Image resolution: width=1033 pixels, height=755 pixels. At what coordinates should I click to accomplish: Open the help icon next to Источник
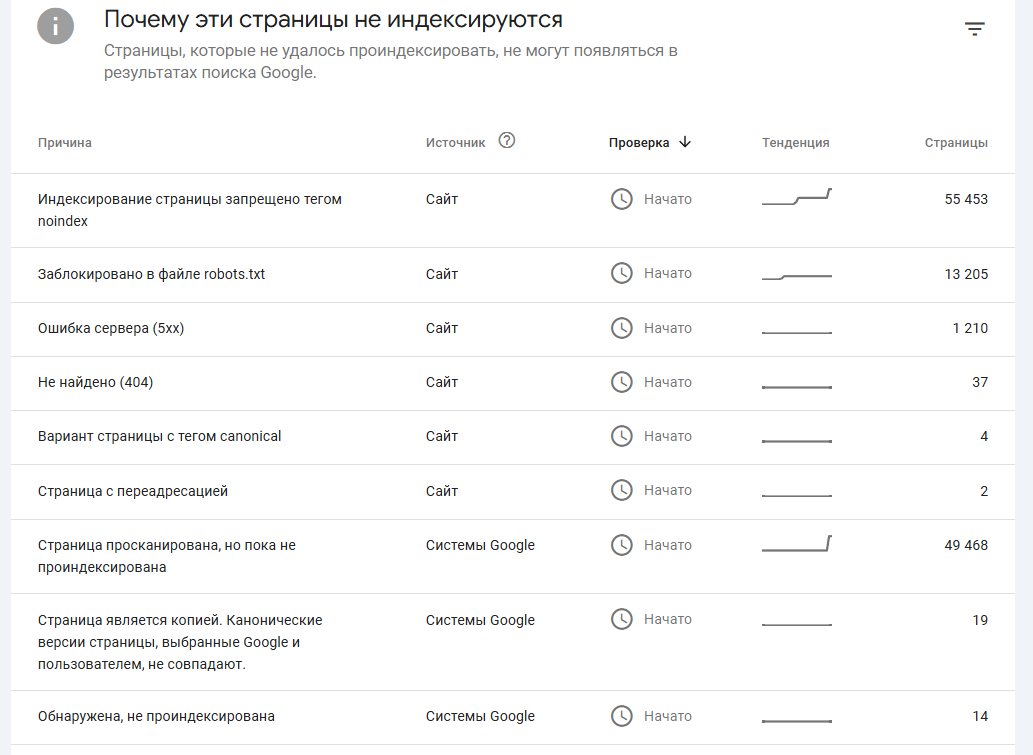(x=507, y=140)
